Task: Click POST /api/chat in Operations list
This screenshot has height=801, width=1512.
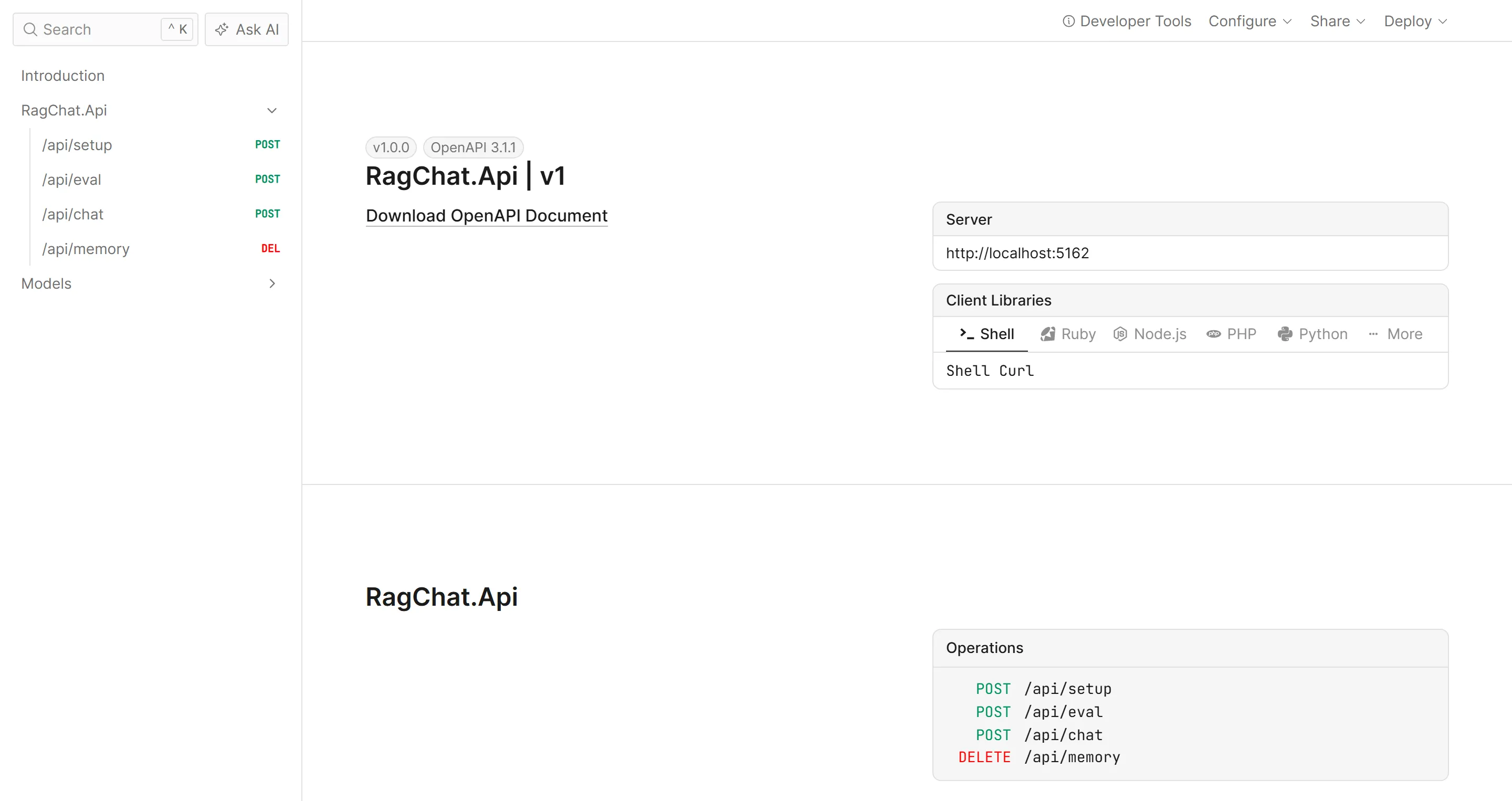Action: tap(1039, 735)
